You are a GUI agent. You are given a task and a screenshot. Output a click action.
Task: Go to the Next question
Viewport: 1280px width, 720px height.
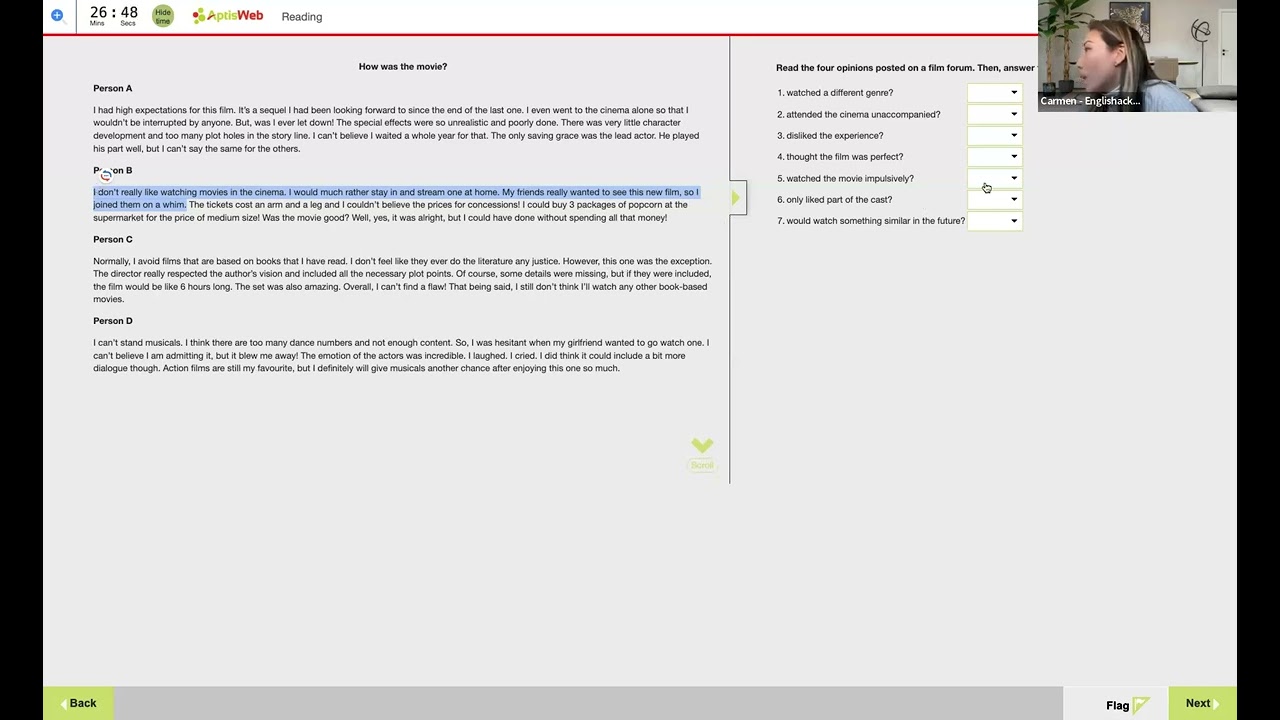pyautogui.click(x=1203, y=703)
